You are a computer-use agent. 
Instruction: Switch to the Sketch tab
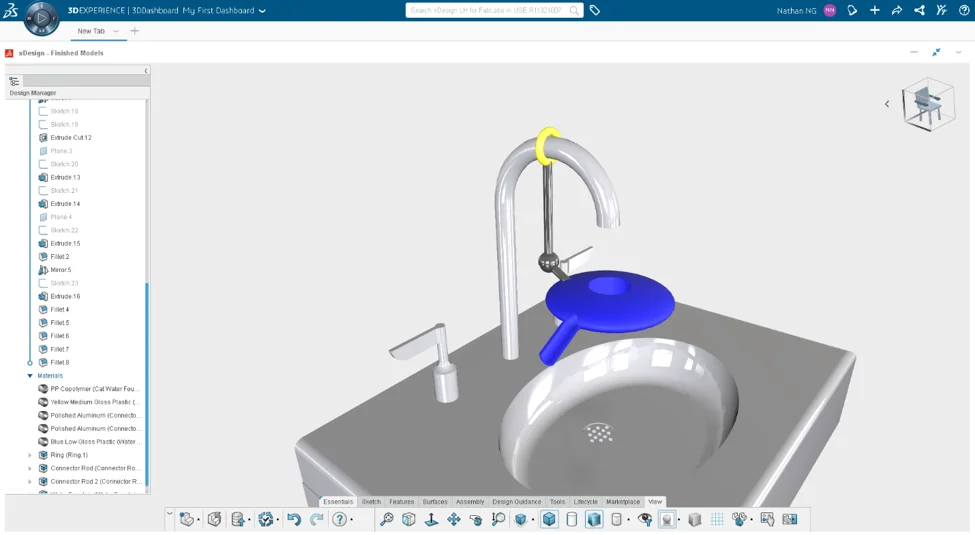click(x=371, y=502)
